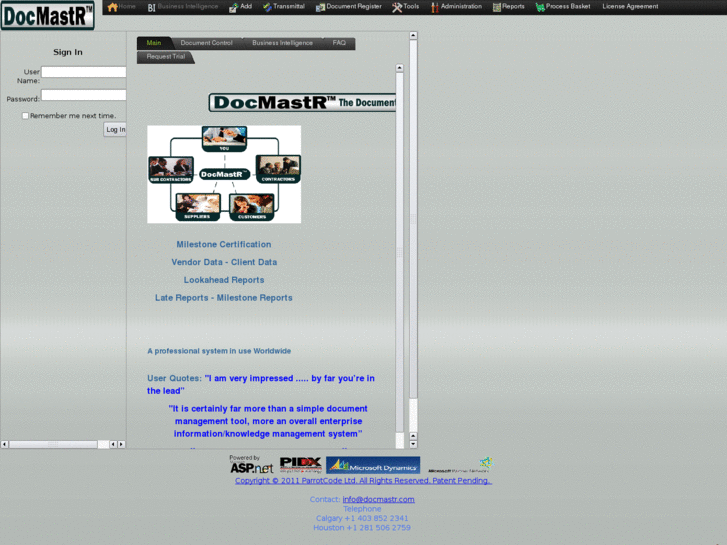Open the Request Trial tab
The height and width of the screenshot is (545, 727).
click(x=166, y=57)
